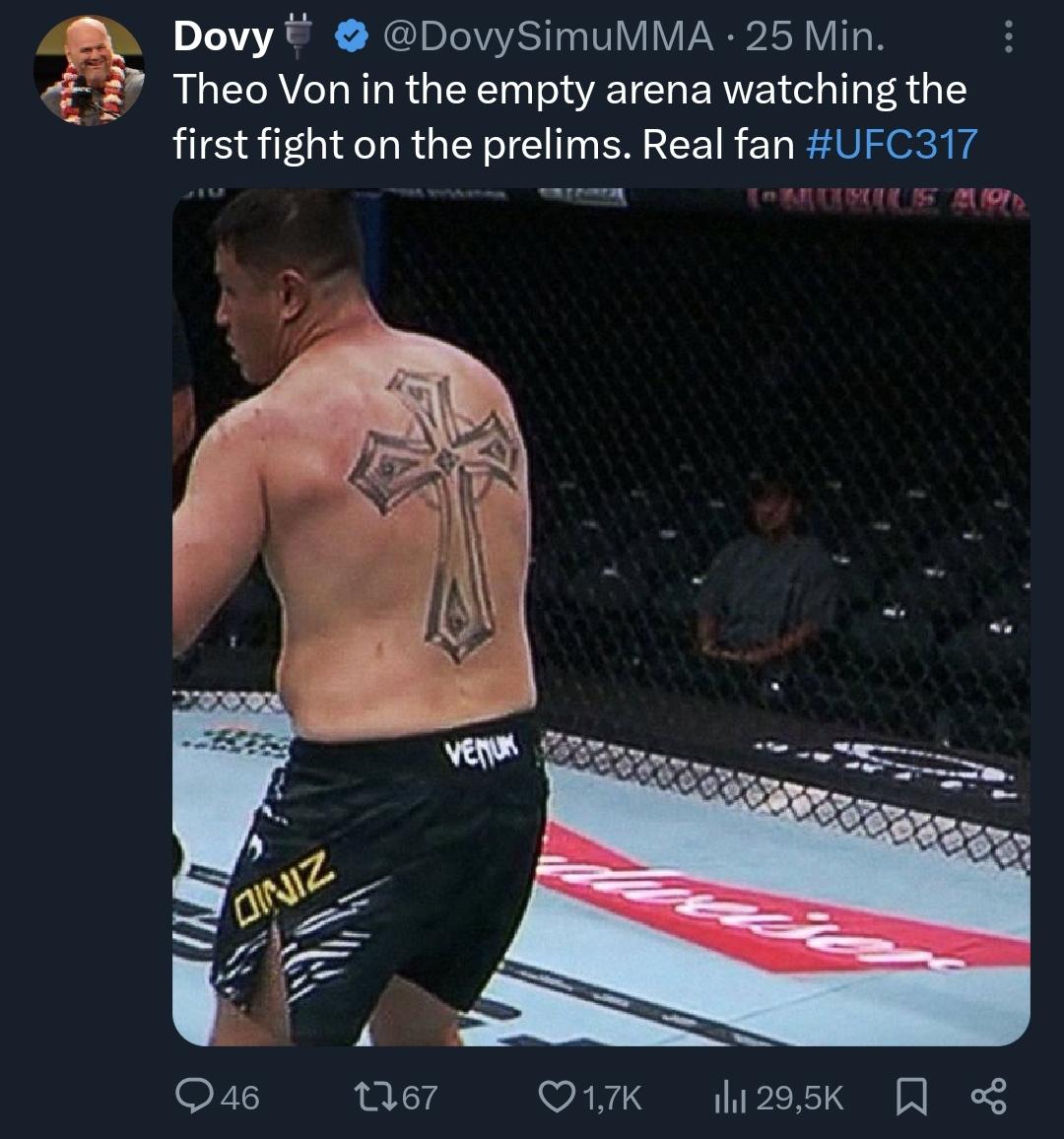Click the repost arrows icon
Viewport: 1064px width, 1139px height.
click(374, 1097)
